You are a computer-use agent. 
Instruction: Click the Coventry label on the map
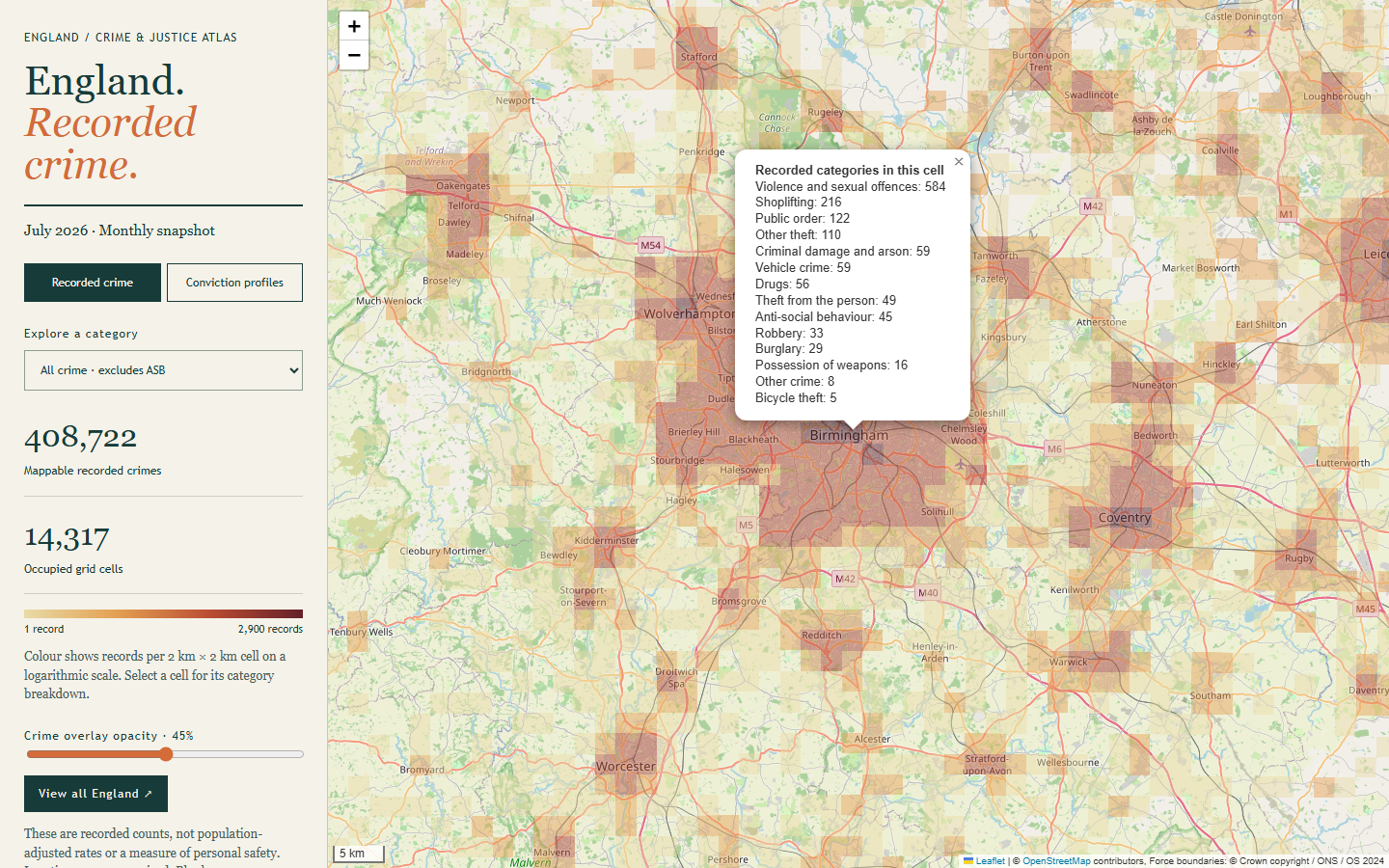(x=1125, y=518)
